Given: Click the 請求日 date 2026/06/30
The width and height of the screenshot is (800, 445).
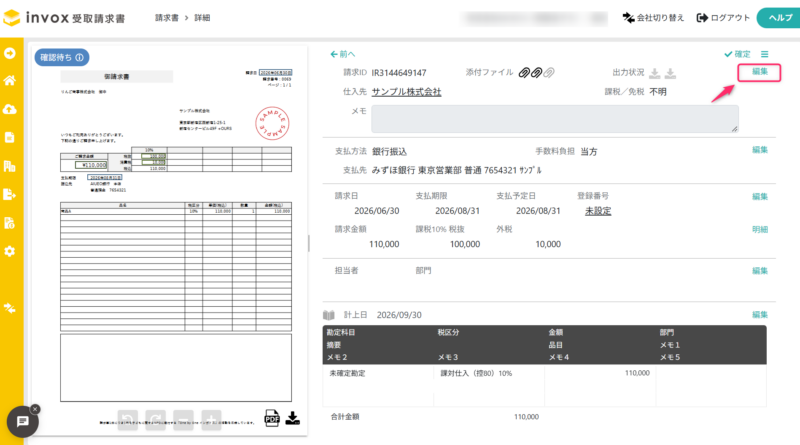Looking at the screenshot, I should (377, 211).
